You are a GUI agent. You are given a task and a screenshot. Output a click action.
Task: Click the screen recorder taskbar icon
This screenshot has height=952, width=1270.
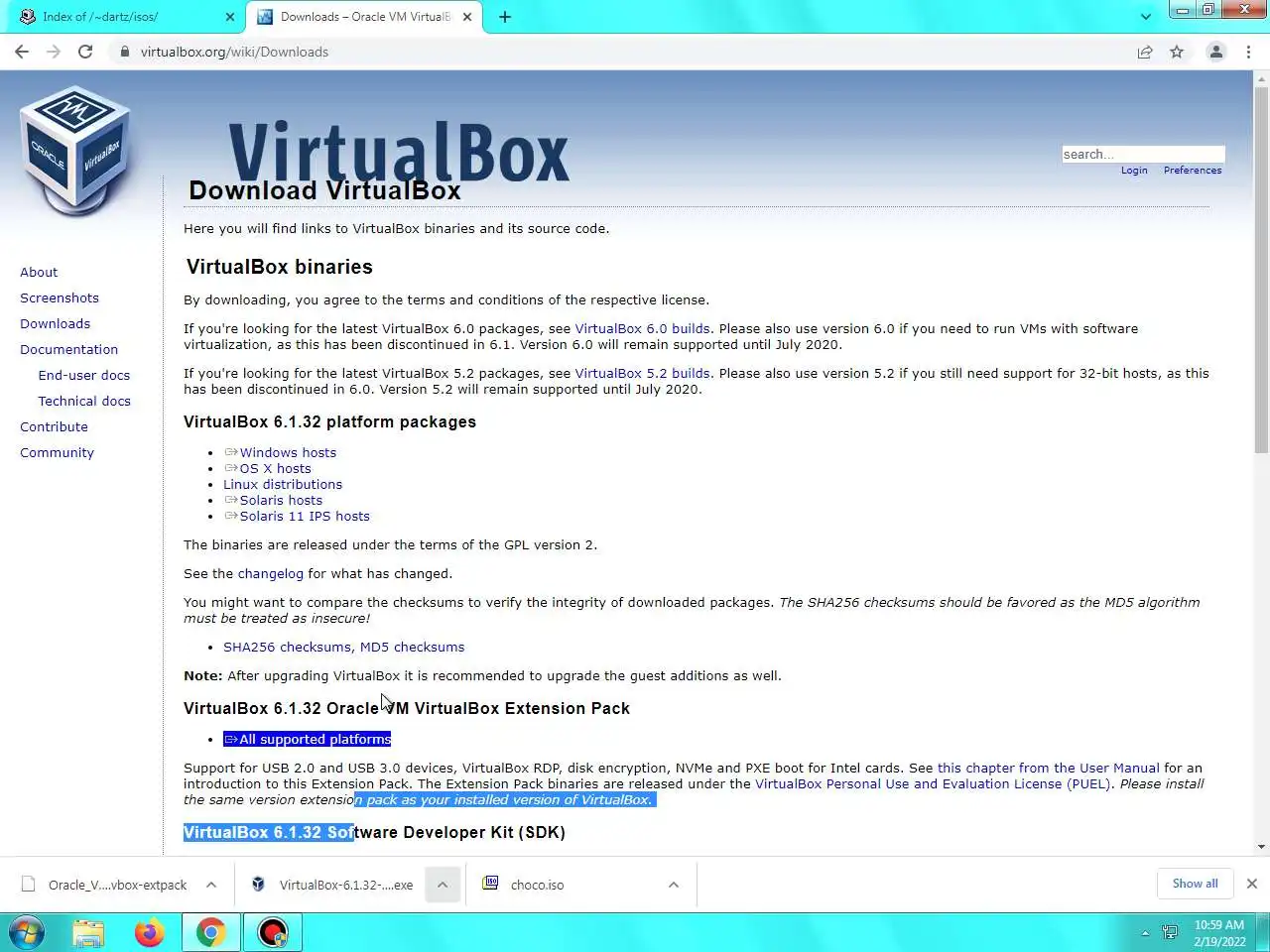273,932
